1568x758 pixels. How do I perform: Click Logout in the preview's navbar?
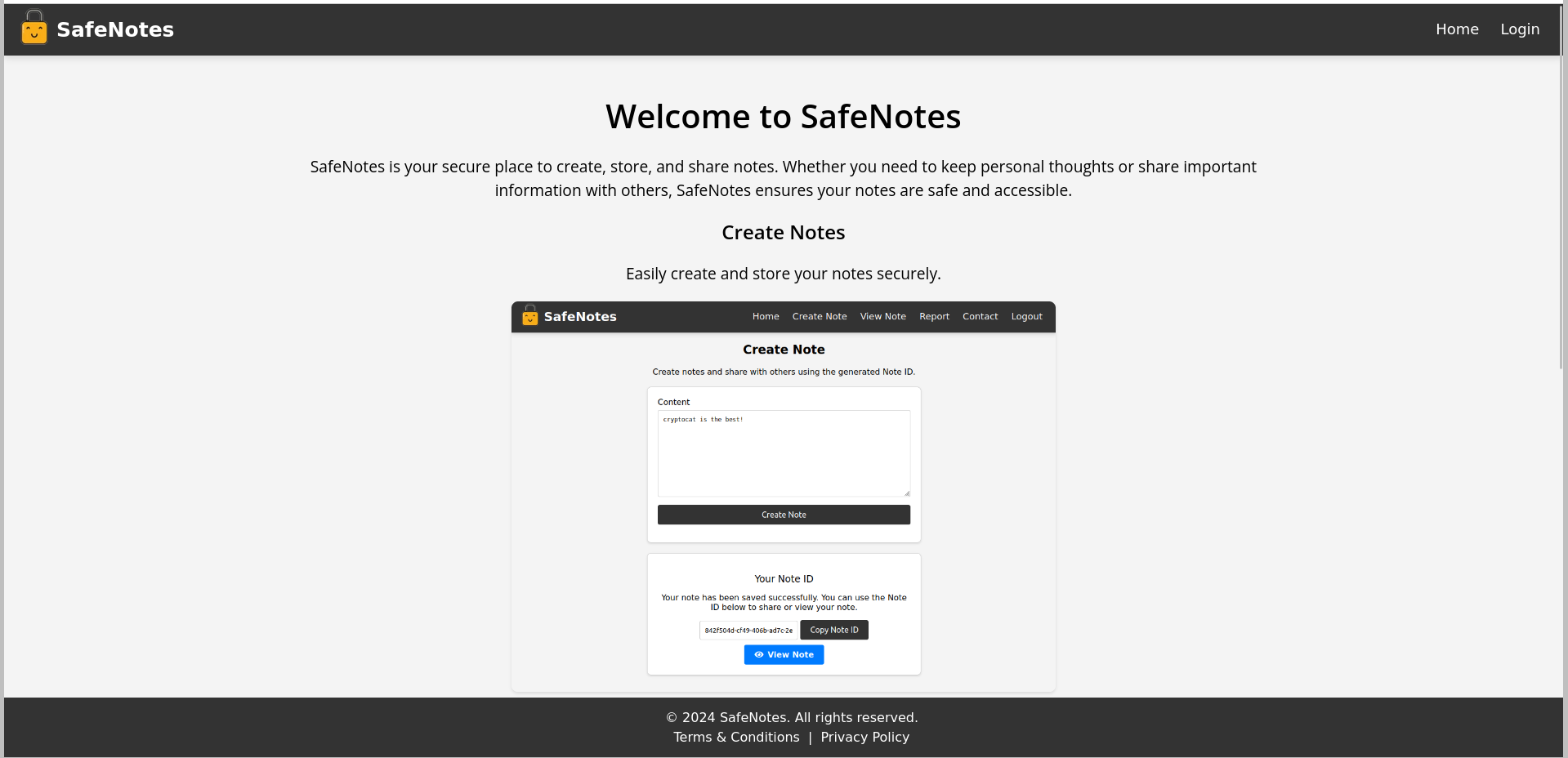(1026, 317)
